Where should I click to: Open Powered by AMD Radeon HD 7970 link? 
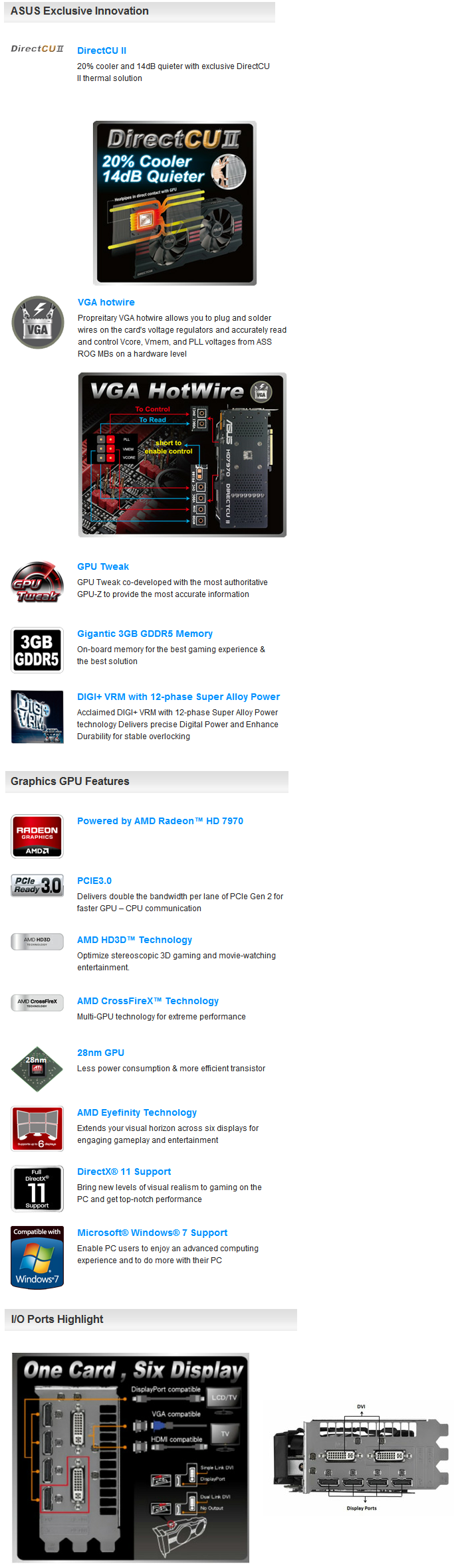tap(160, 821)
